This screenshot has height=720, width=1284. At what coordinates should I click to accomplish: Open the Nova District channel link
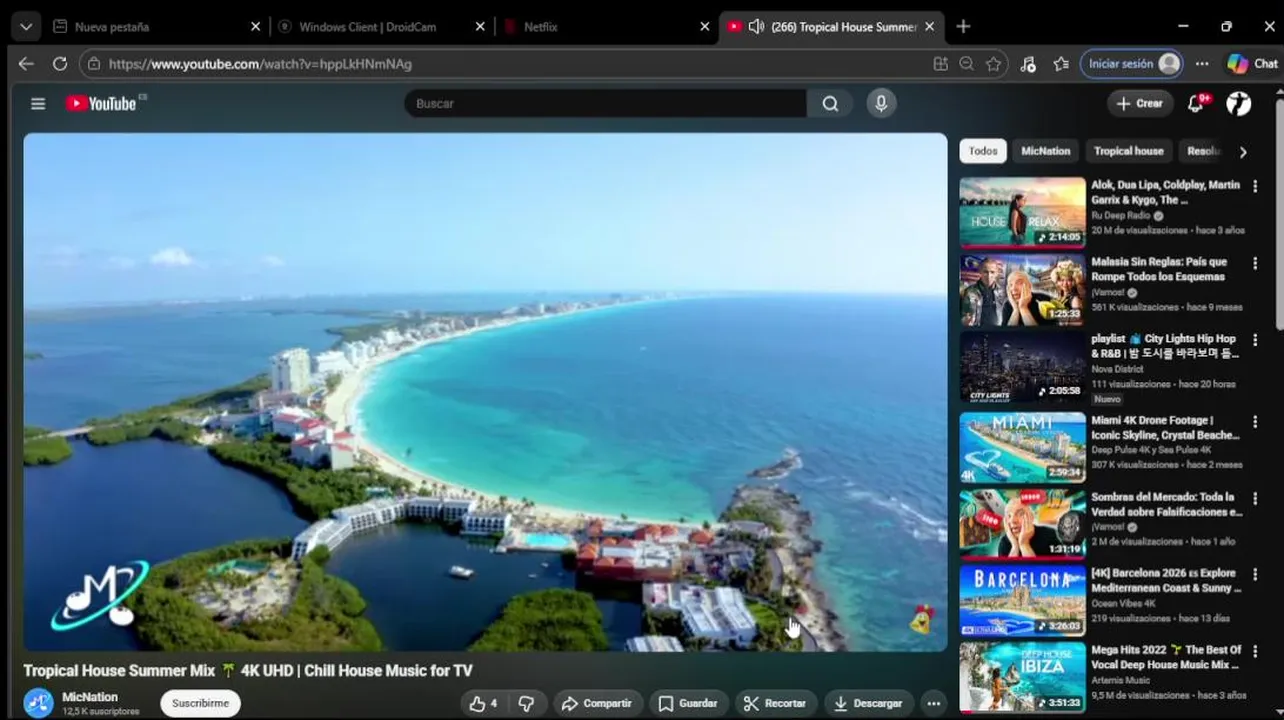coord(1117,369)
